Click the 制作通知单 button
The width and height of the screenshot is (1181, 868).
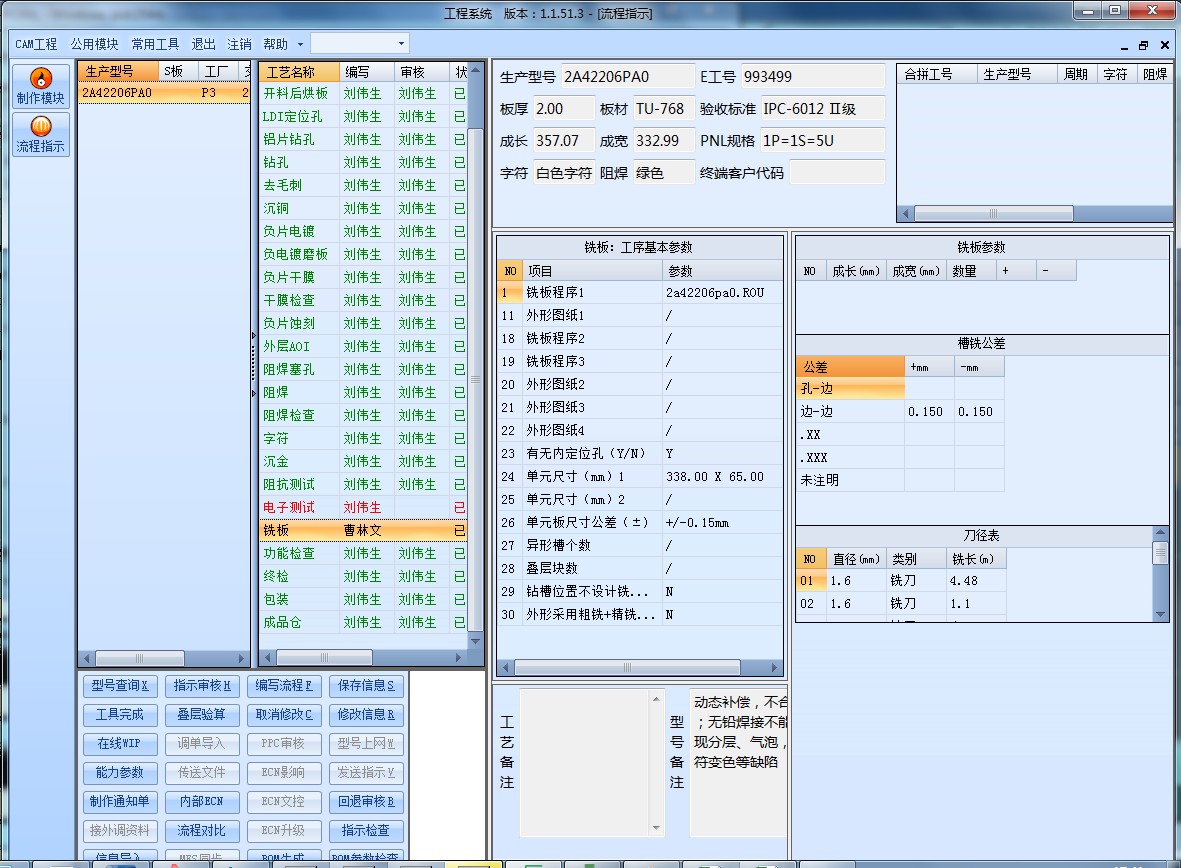click(120, 802)
